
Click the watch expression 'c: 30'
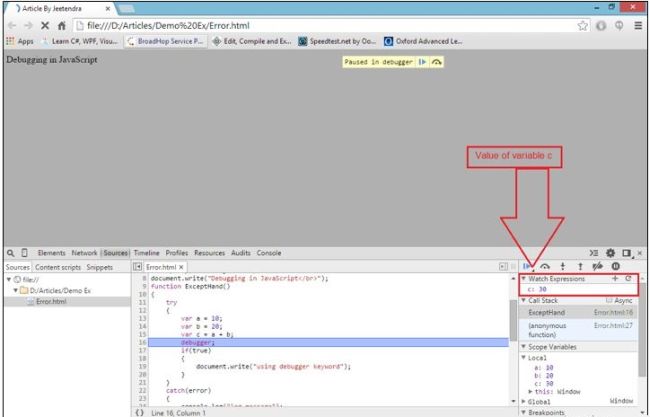[537, 290]
